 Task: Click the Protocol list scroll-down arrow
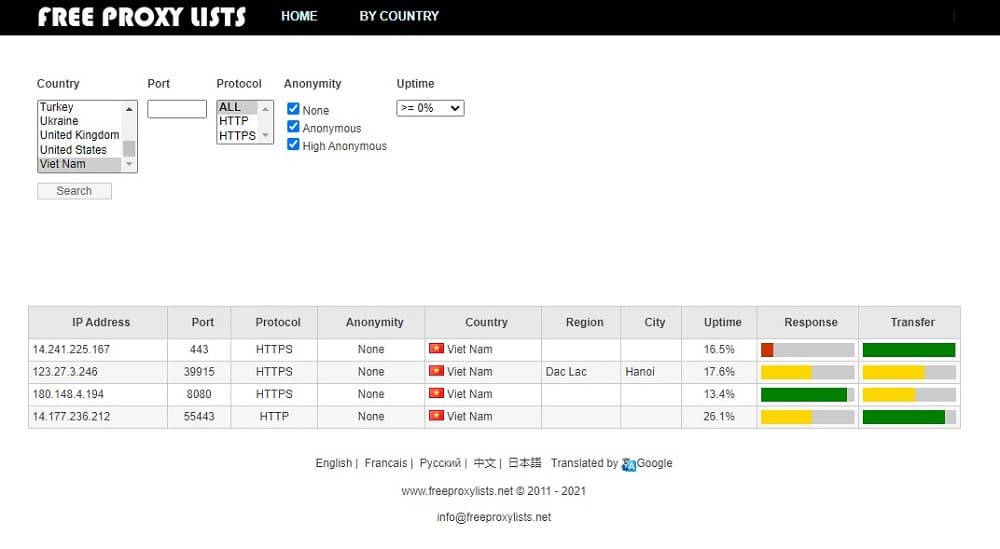coord(265,135)
